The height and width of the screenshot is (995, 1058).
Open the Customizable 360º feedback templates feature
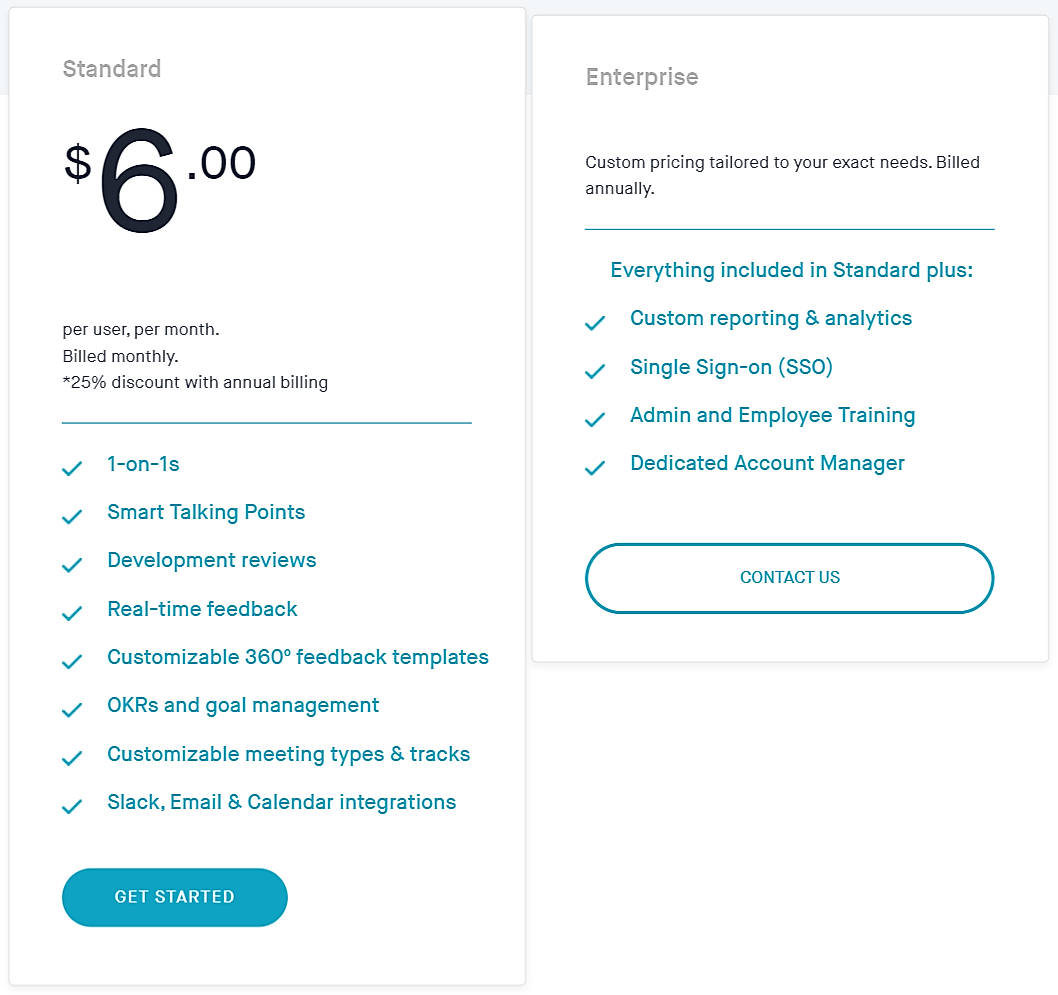point(297,657)
